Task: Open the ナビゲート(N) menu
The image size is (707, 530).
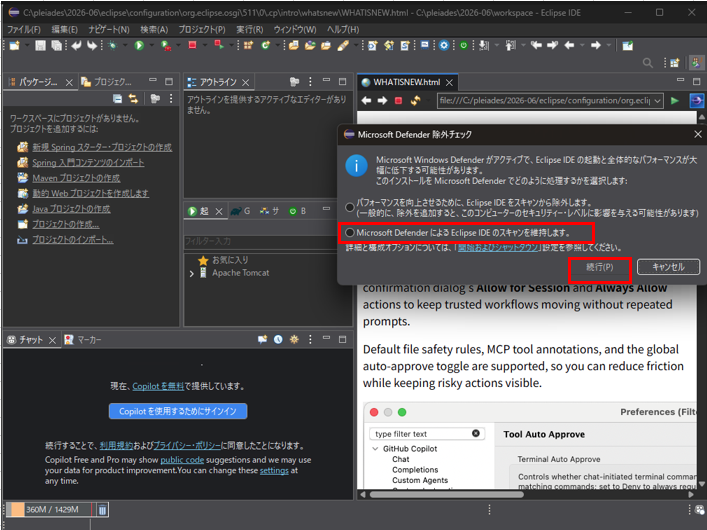Action: tap(109, 29)
